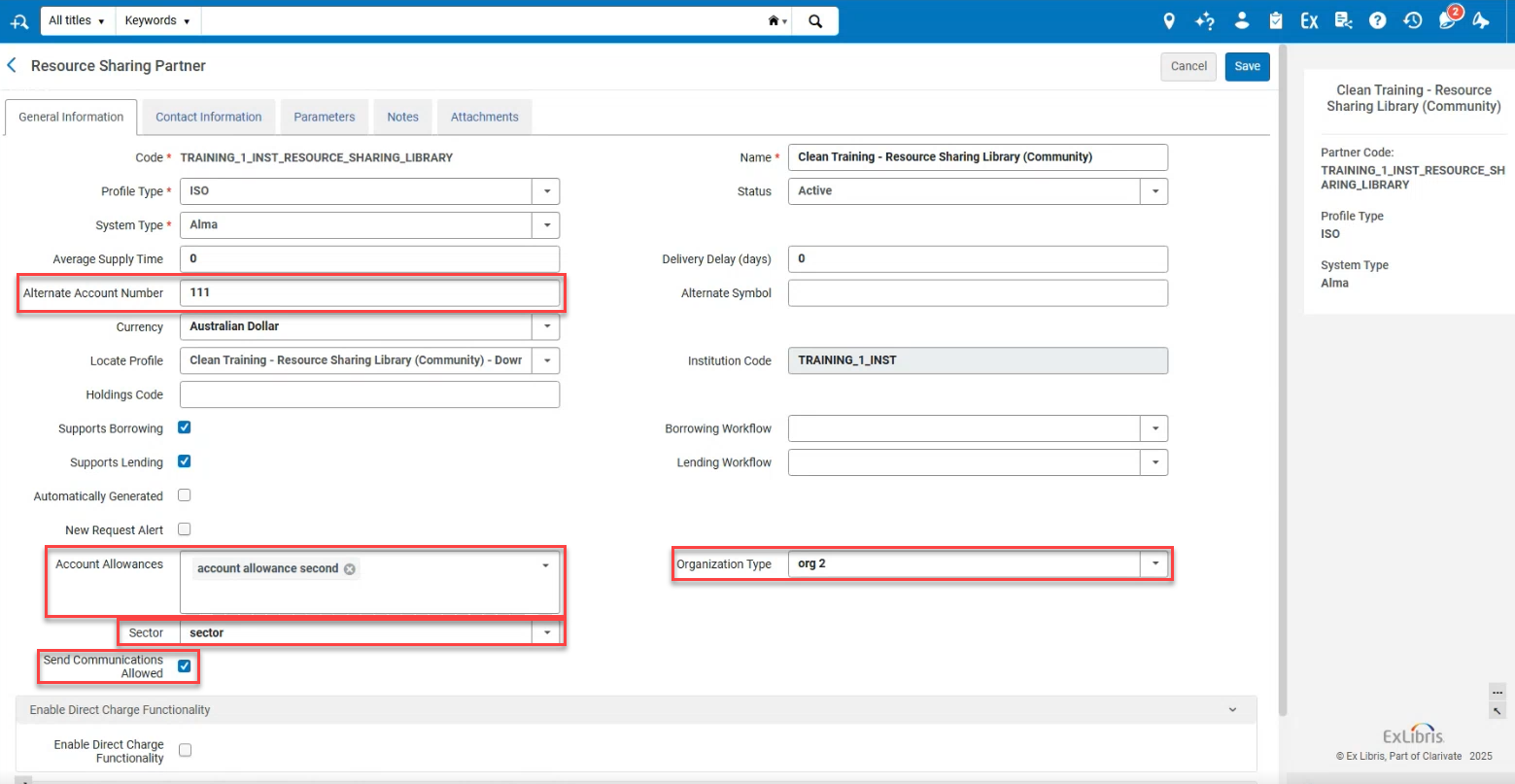The image size is (1515, 784).
Task: Click the search magnifier button
Action: coord(815,20)
